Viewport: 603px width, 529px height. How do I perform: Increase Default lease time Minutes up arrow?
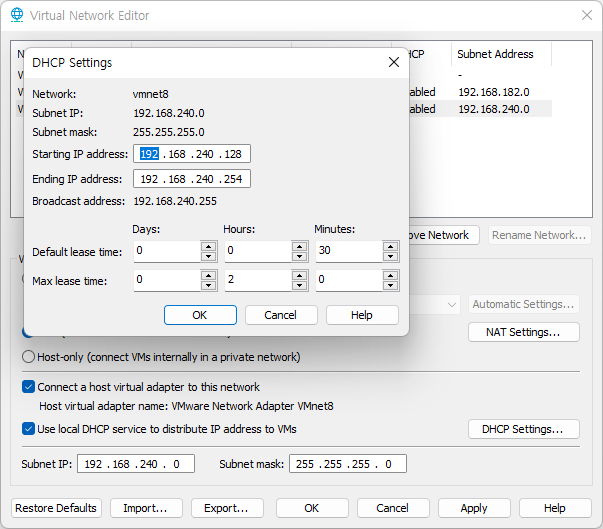(x=390, y=247)
